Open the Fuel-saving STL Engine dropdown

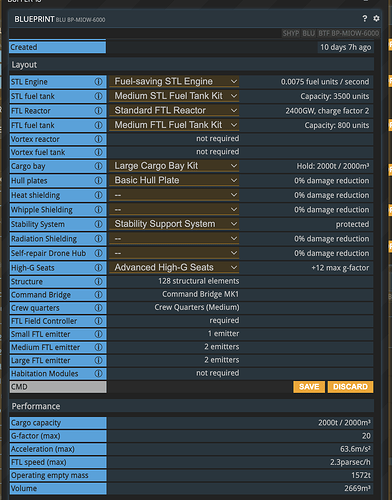pos(174,81)
